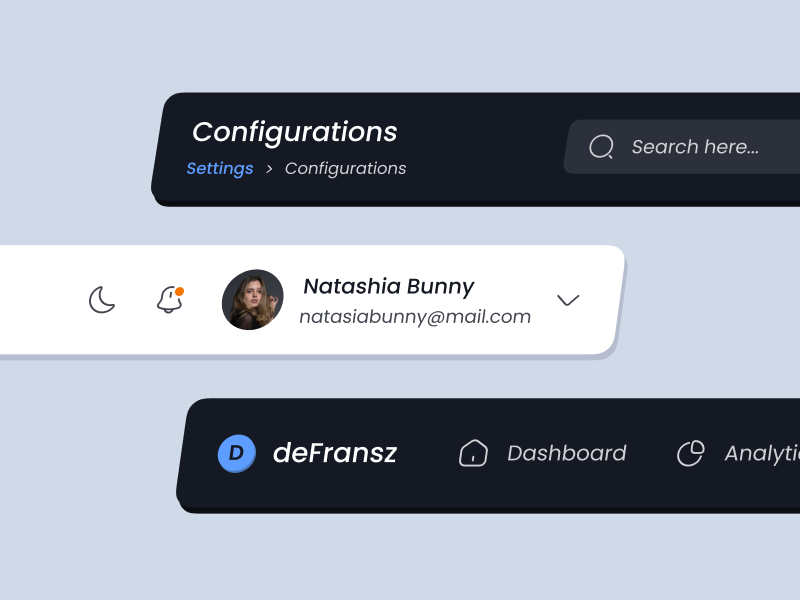Open notifications bell icon
This screenshot has width=801, height=600.
coord(170,300)
